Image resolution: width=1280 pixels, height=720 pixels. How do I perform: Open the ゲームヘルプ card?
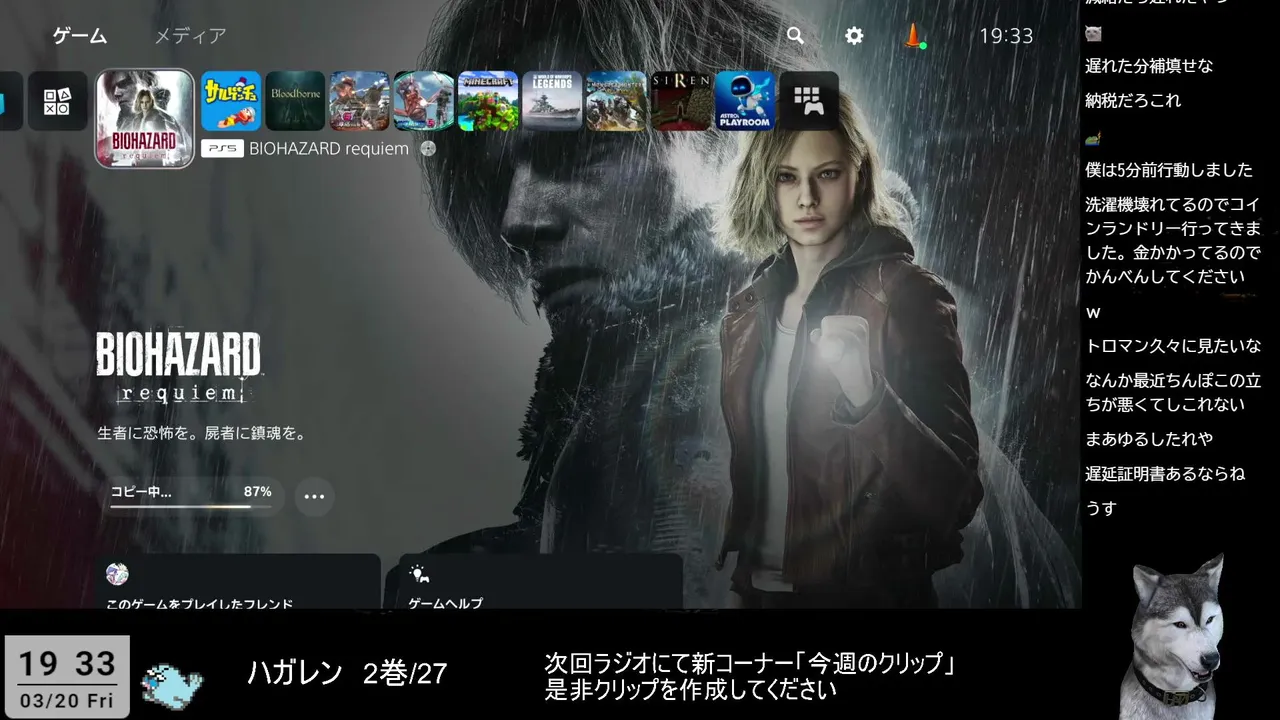pos(541,581)
